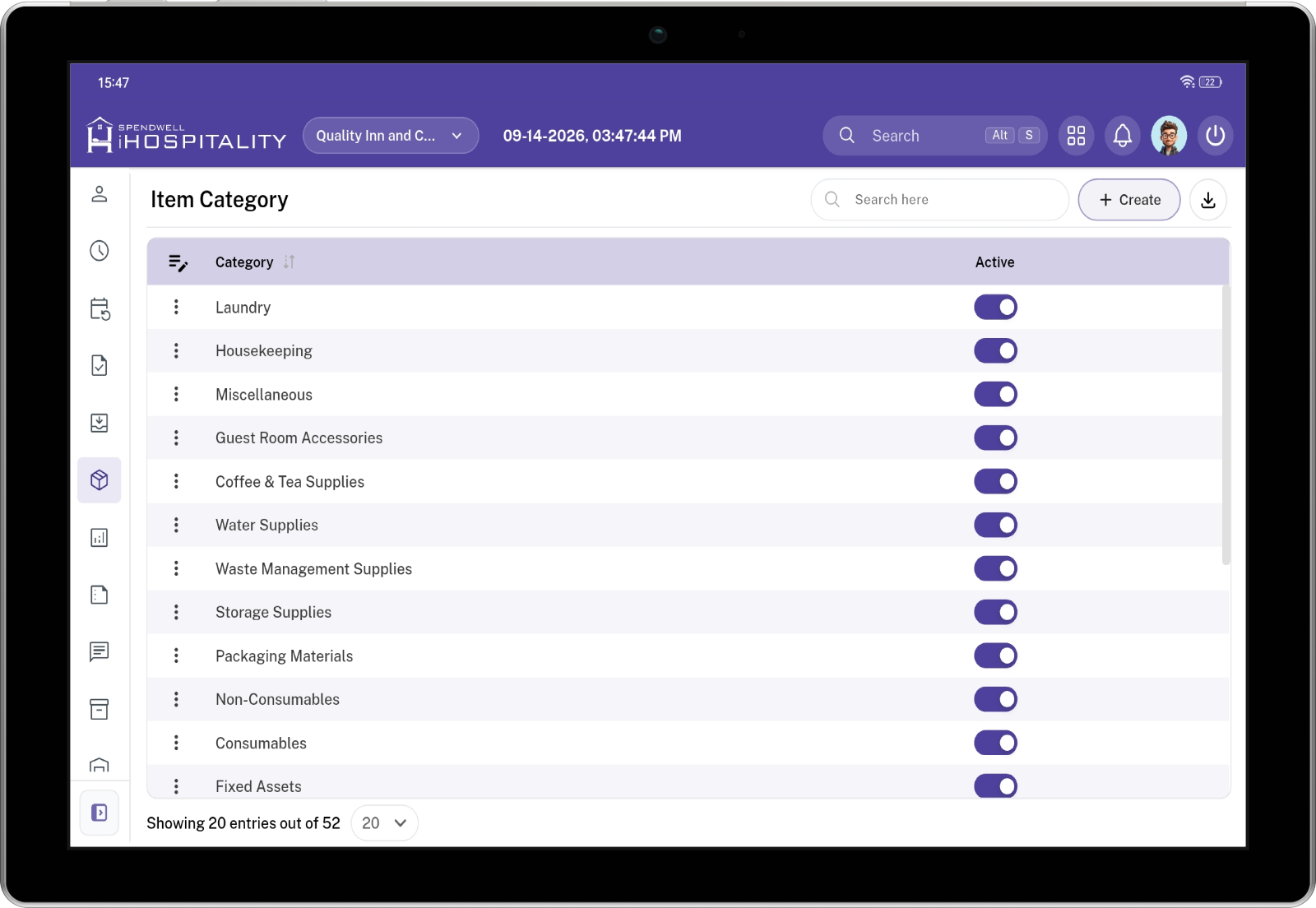This screenshot has height=908, width=1316.
Task: Open the apps grid menu
Action: [x=1076, y=136]
